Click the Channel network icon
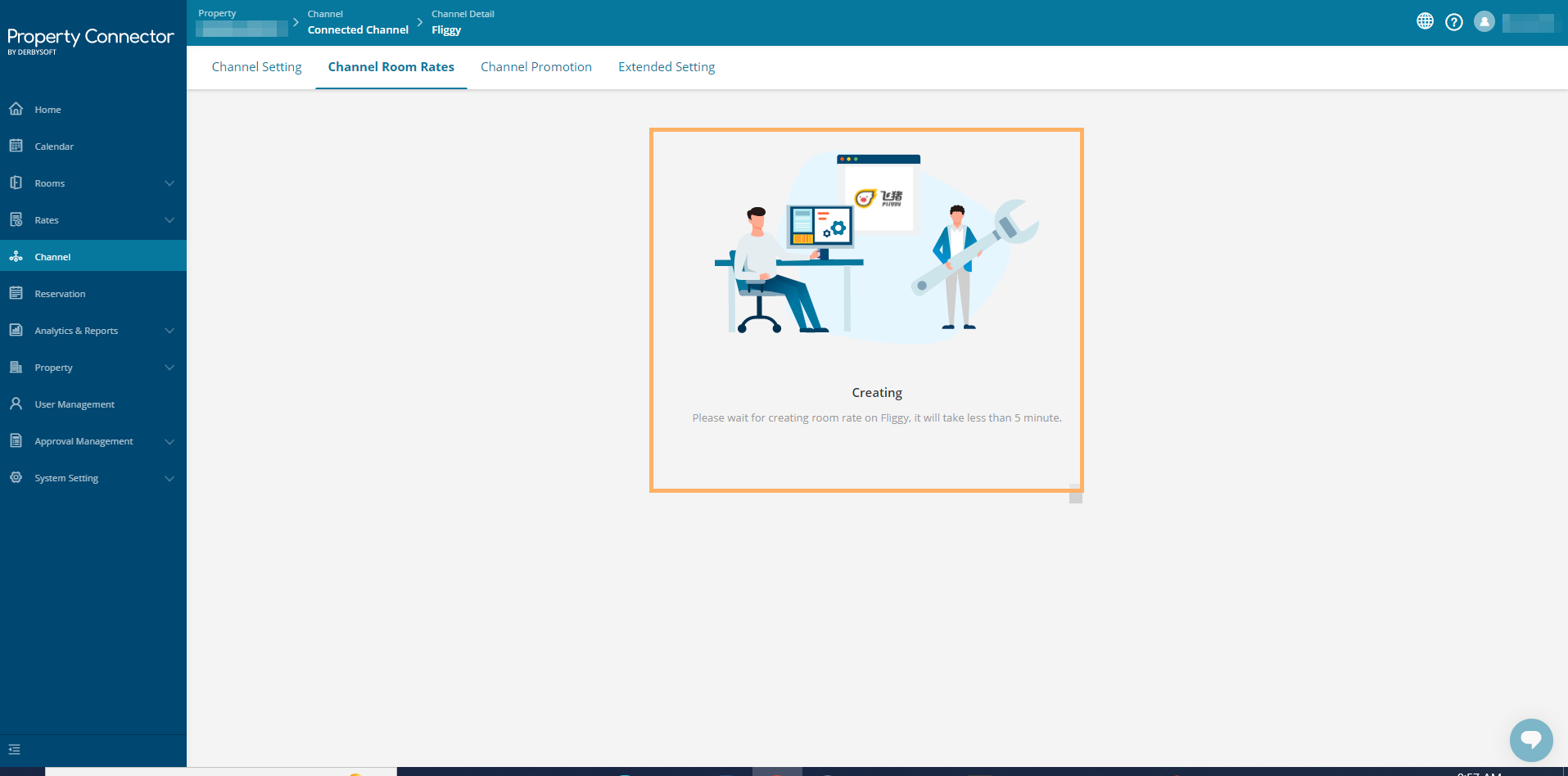 [x=16, y=256]
